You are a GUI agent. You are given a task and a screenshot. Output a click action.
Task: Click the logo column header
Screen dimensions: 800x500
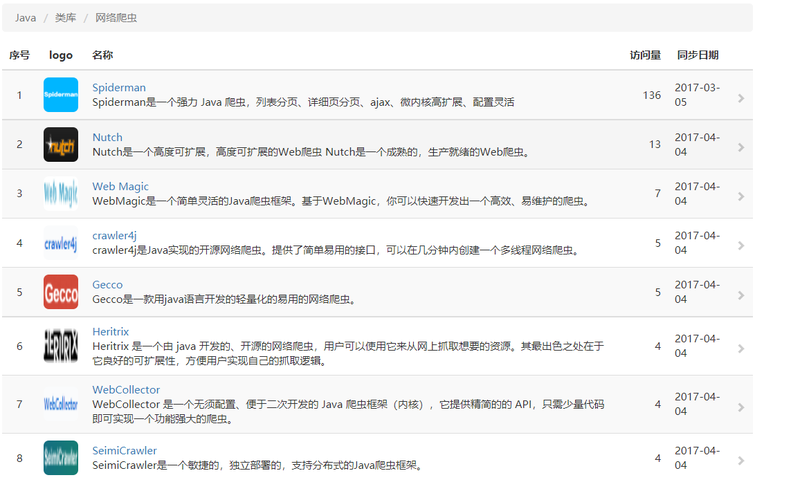(x=61, y=55)
